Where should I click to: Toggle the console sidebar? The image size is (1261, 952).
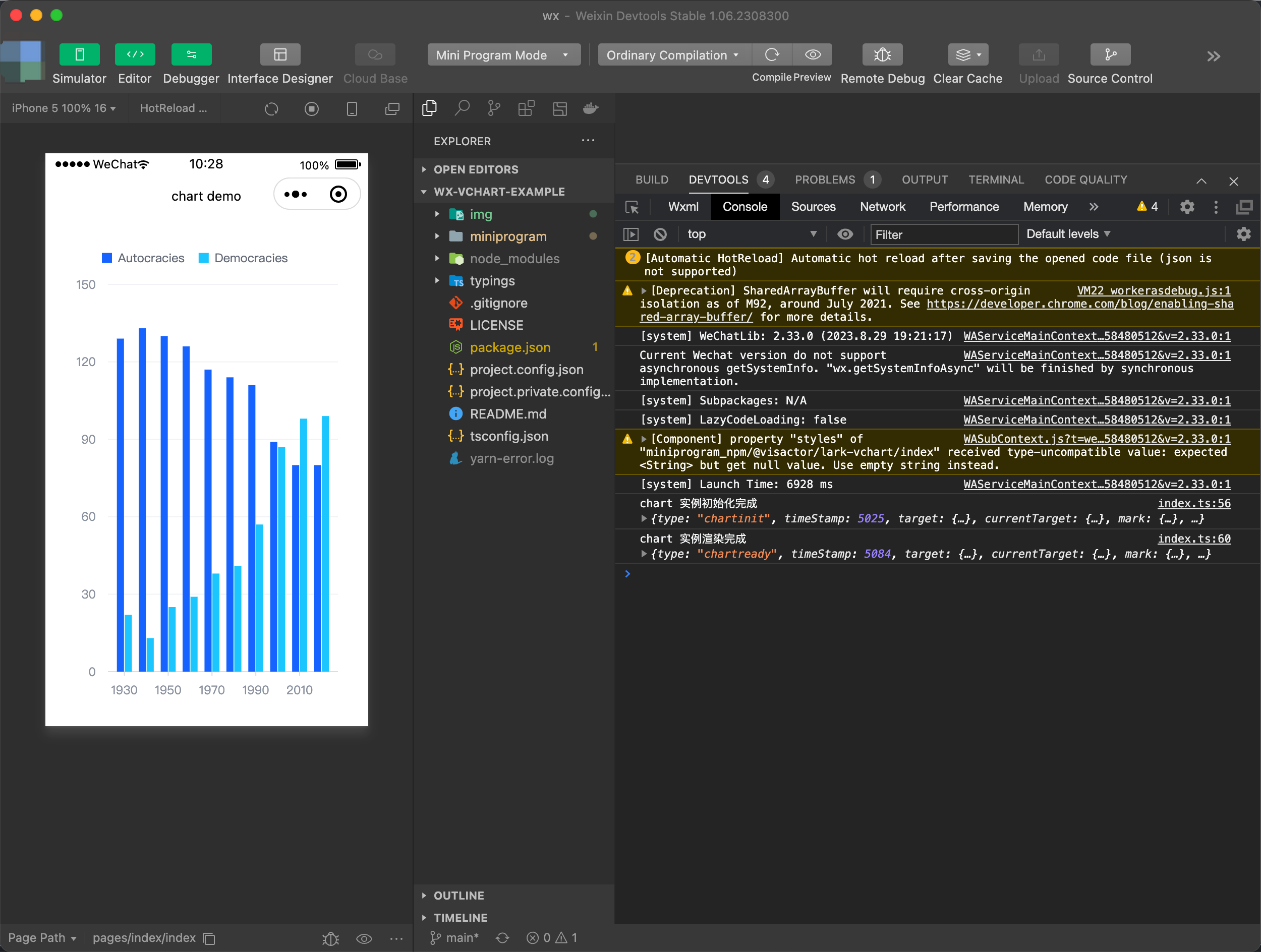click(631, 234)
